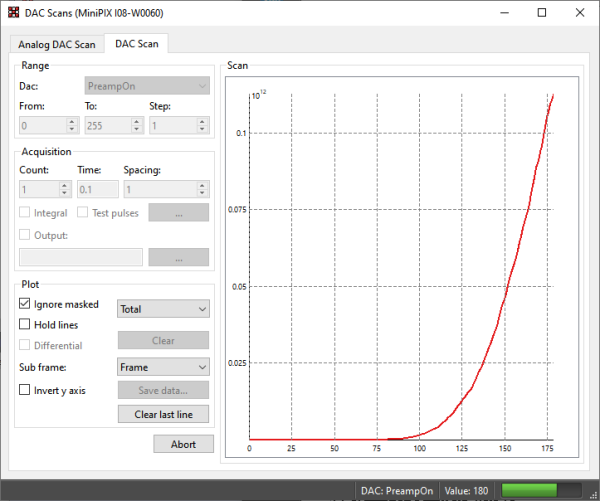Uncheck the Ignore masked checkbox

coord(26,304)
